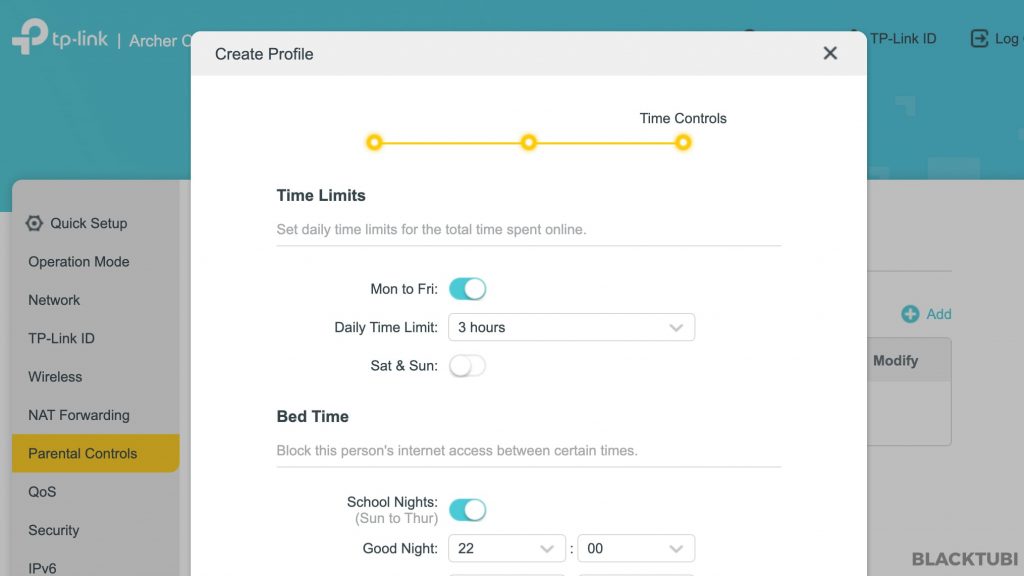
Task: Enable the Sat & Sun toggle
Action: coord(468,366)
